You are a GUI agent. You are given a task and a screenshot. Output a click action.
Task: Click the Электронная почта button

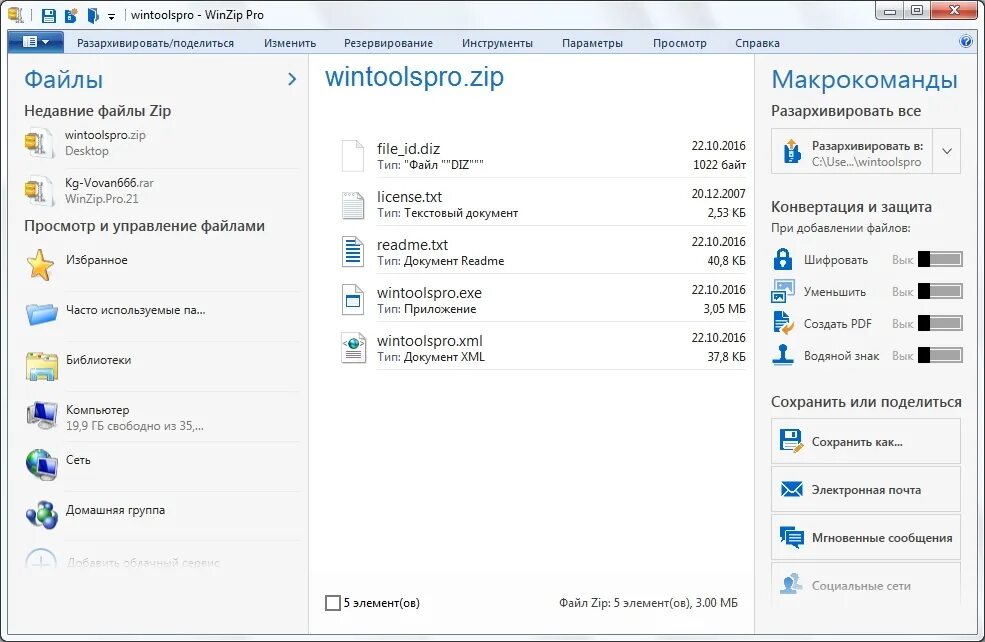(866, 489)
